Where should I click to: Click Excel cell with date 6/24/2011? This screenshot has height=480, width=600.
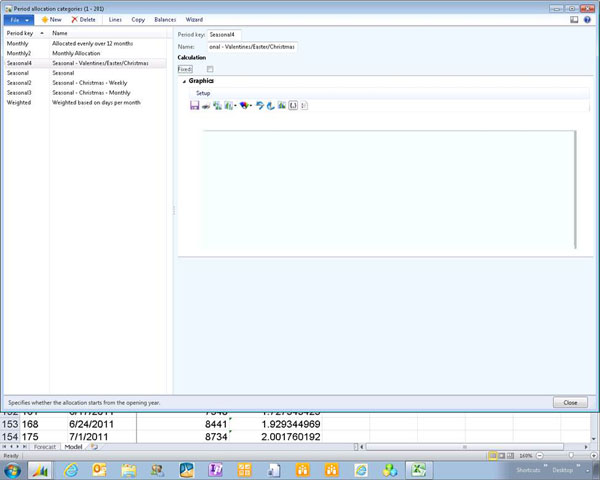[101, 424]
